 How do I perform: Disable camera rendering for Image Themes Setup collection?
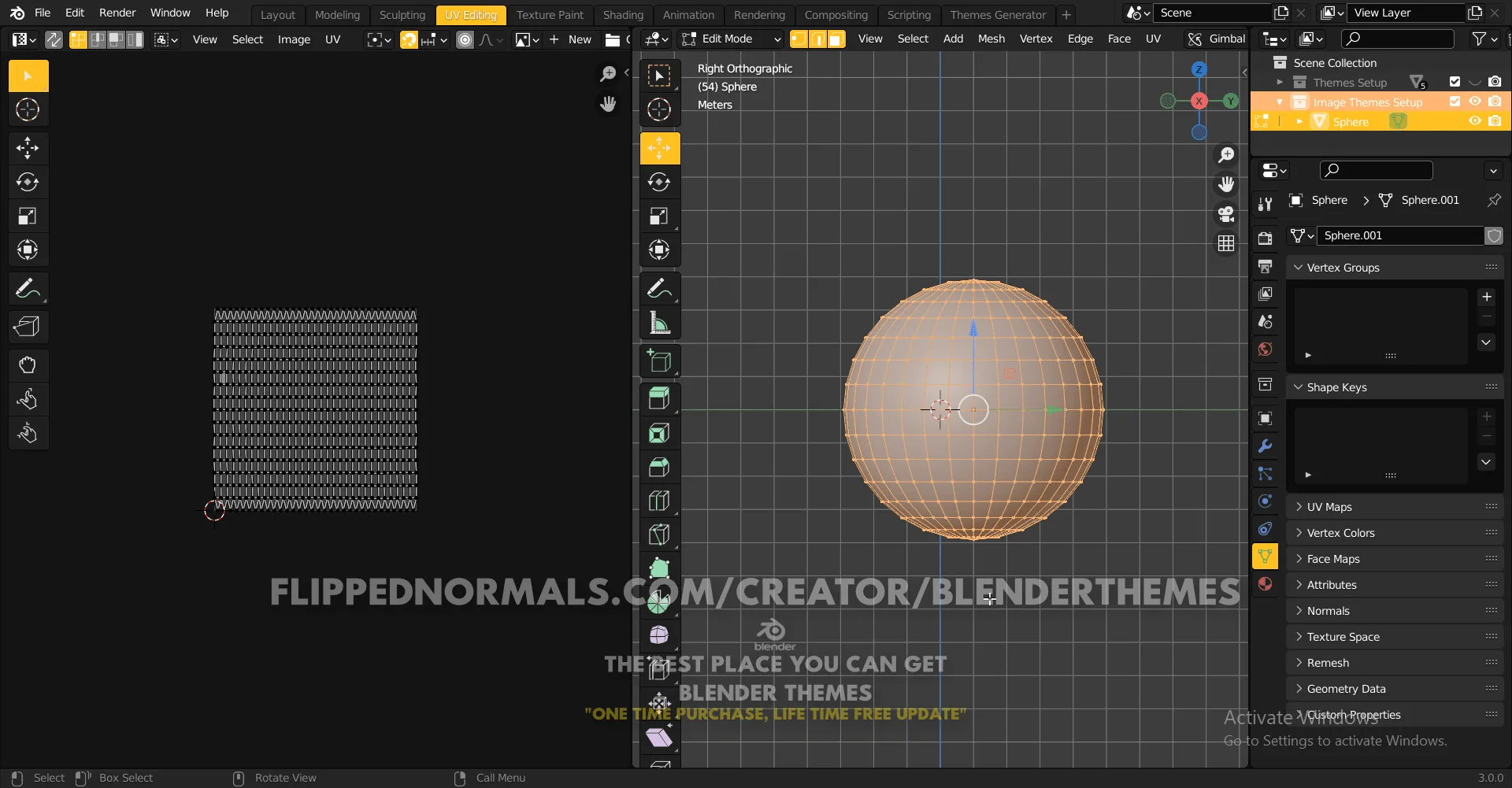[1495, 102]
